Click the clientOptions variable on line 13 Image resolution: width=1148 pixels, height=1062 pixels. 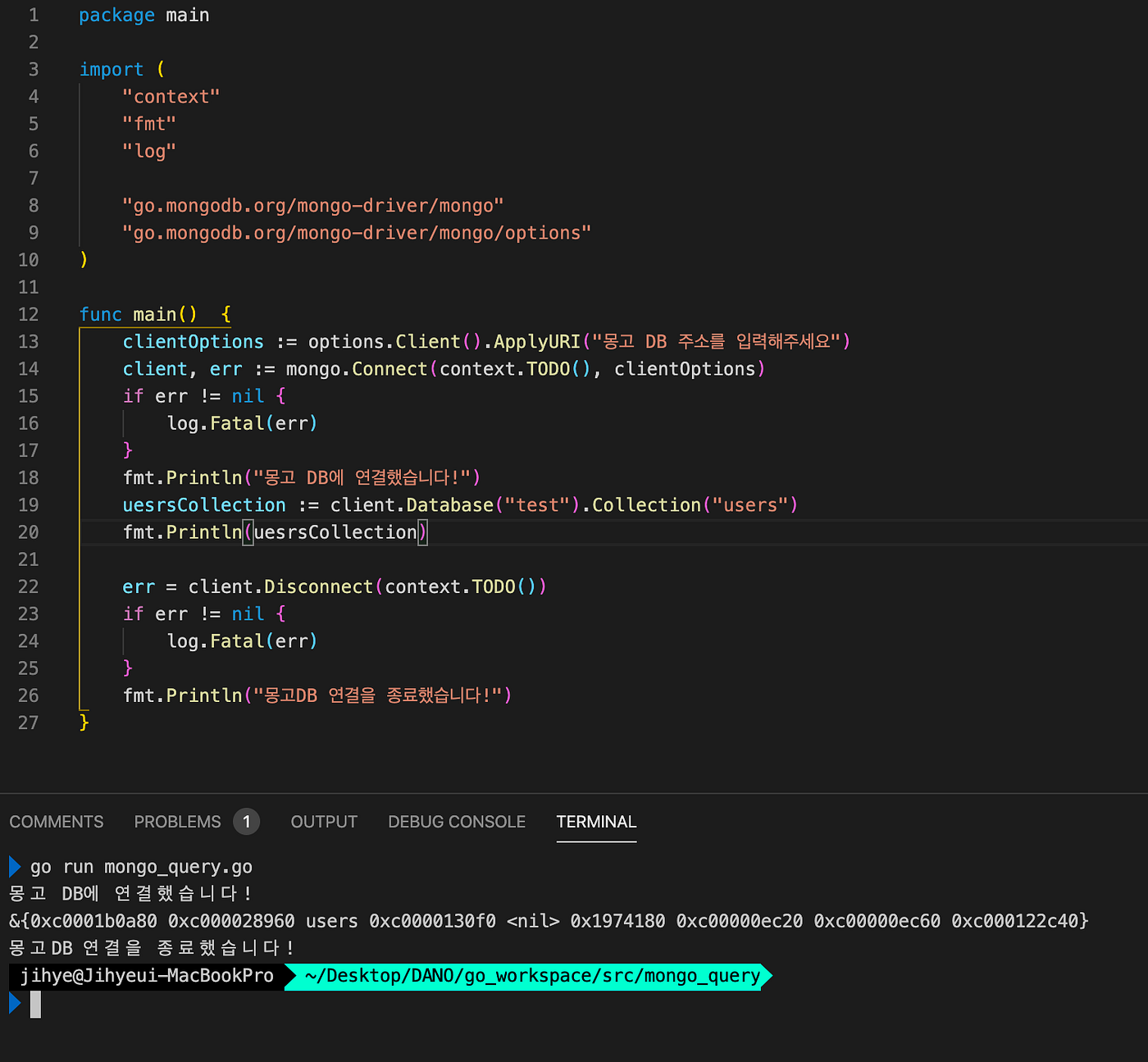pyautogui.click(x=194, y=341)
